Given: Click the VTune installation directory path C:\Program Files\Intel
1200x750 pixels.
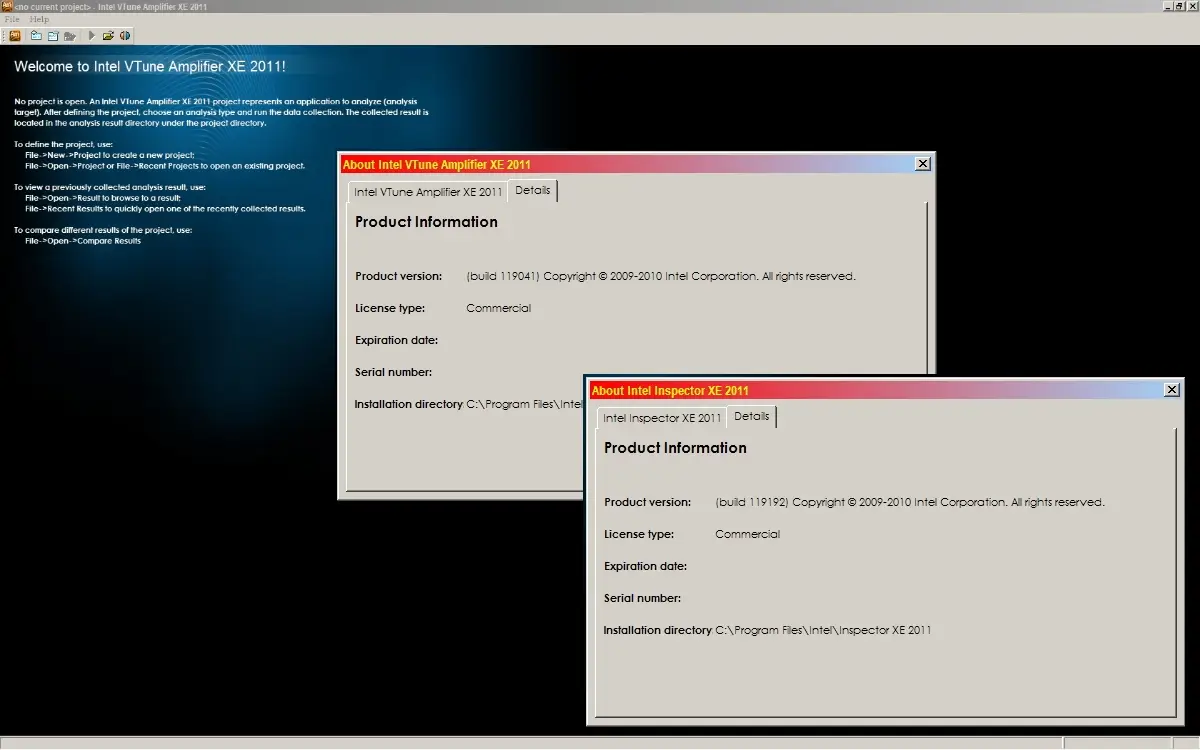Looking at the screenshot, I should 524,404.
